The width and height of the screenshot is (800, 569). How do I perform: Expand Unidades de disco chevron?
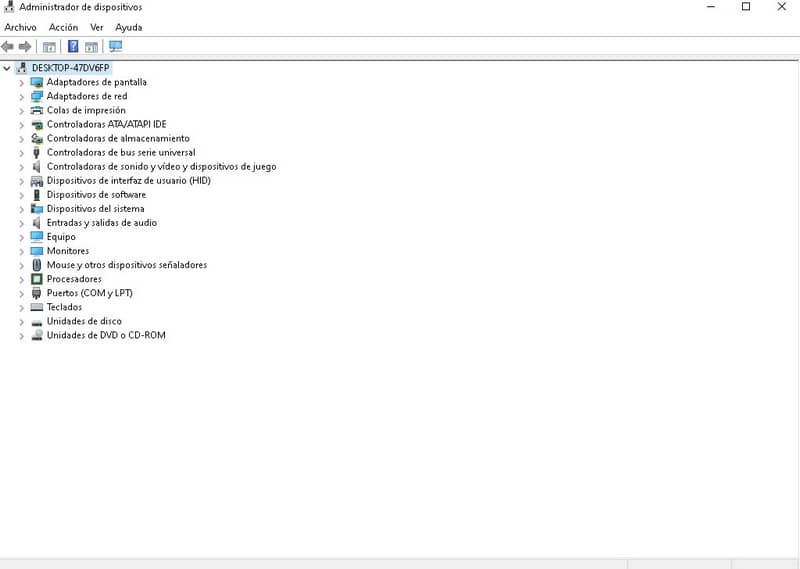coord(21,322)
